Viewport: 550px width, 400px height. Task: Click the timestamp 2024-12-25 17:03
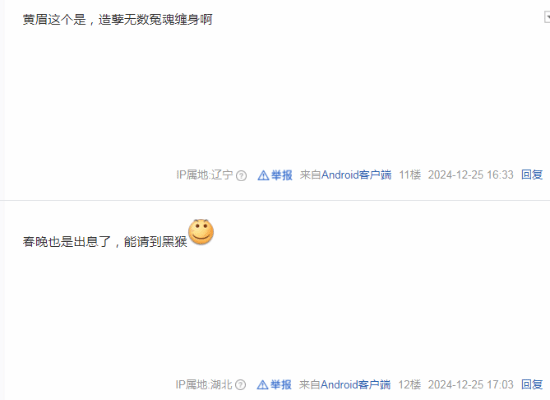470,384
